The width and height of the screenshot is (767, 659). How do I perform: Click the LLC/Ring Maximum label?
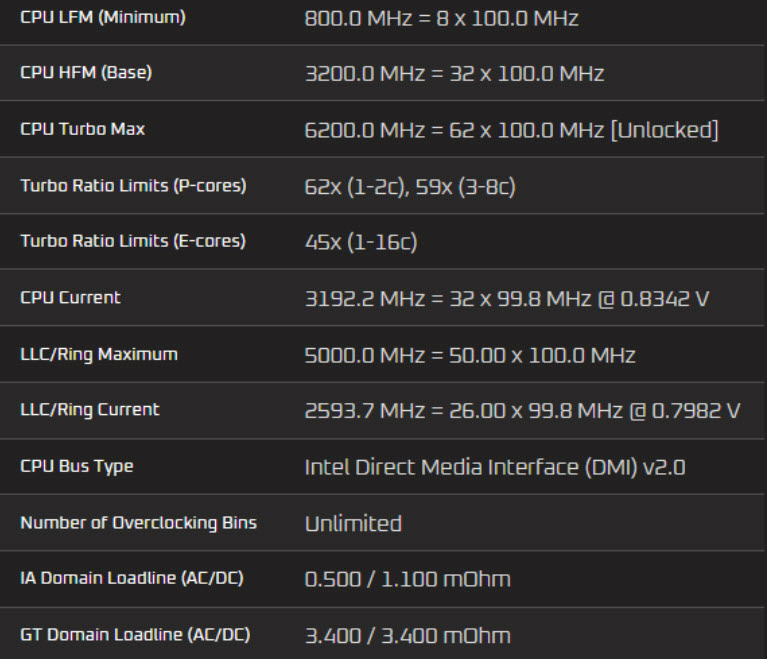99,354
